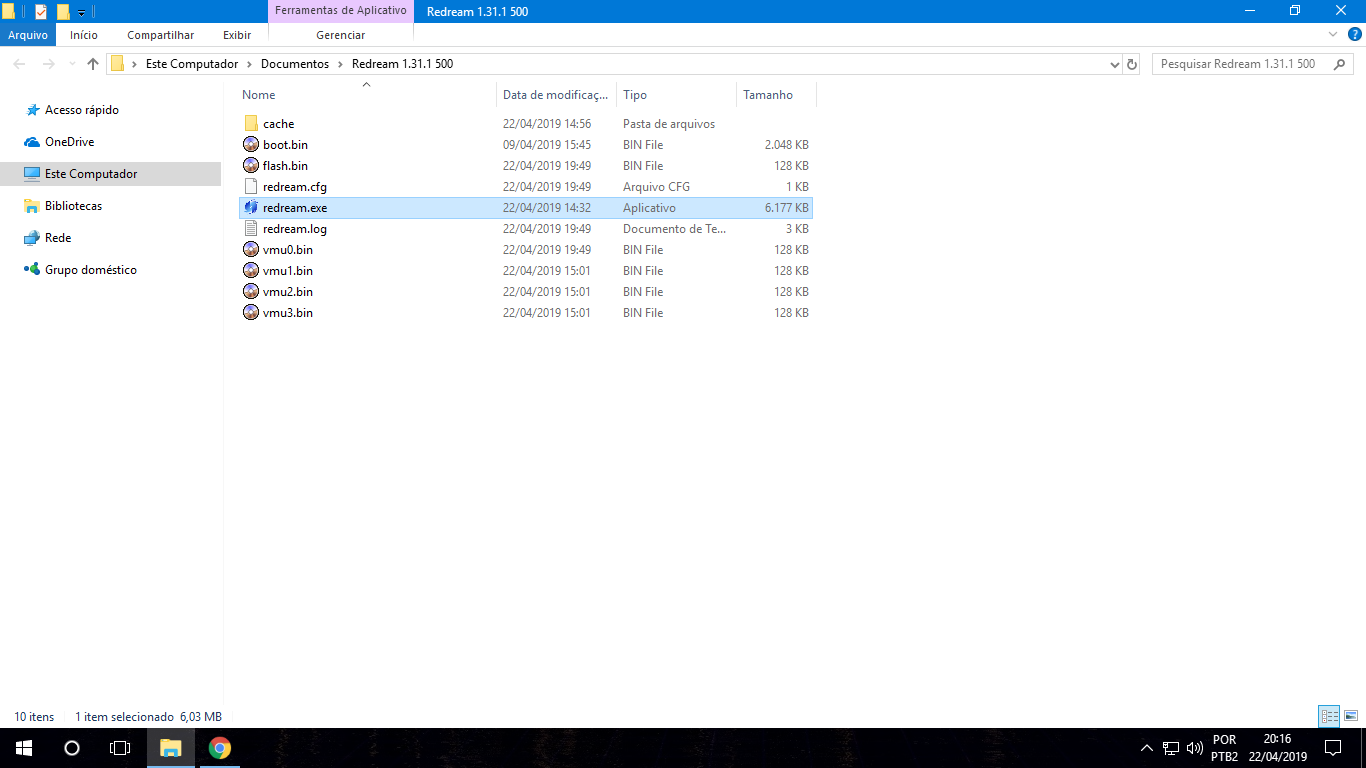The width and height of the screenshot is (1366, 768).
Task: Click the 6.177 KB size cell
Action: 787,208
